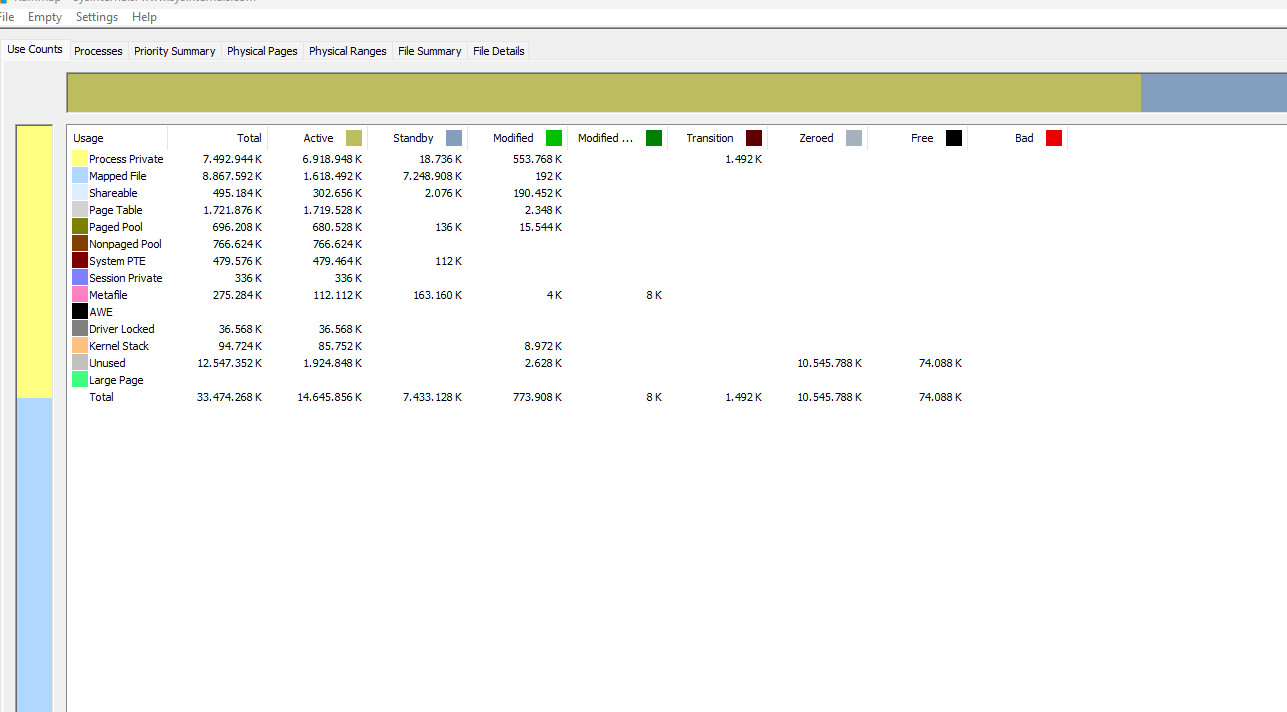Click the Metafile standby value 163.160 K
This screenshot has width=1287, height=712.
tap(438, 295)
